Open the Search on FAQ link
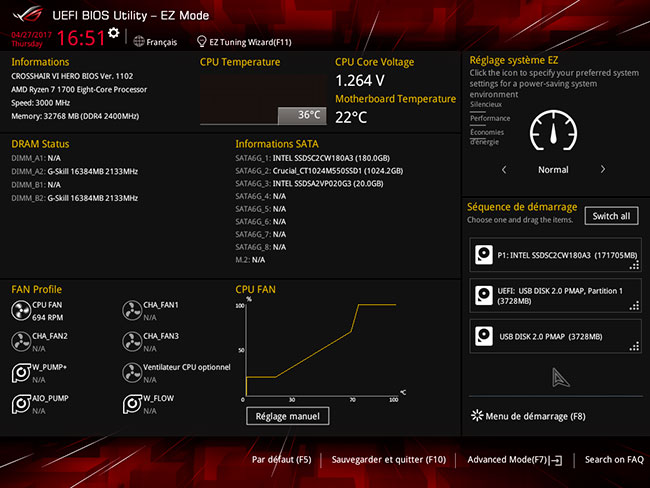 (613, 460)
